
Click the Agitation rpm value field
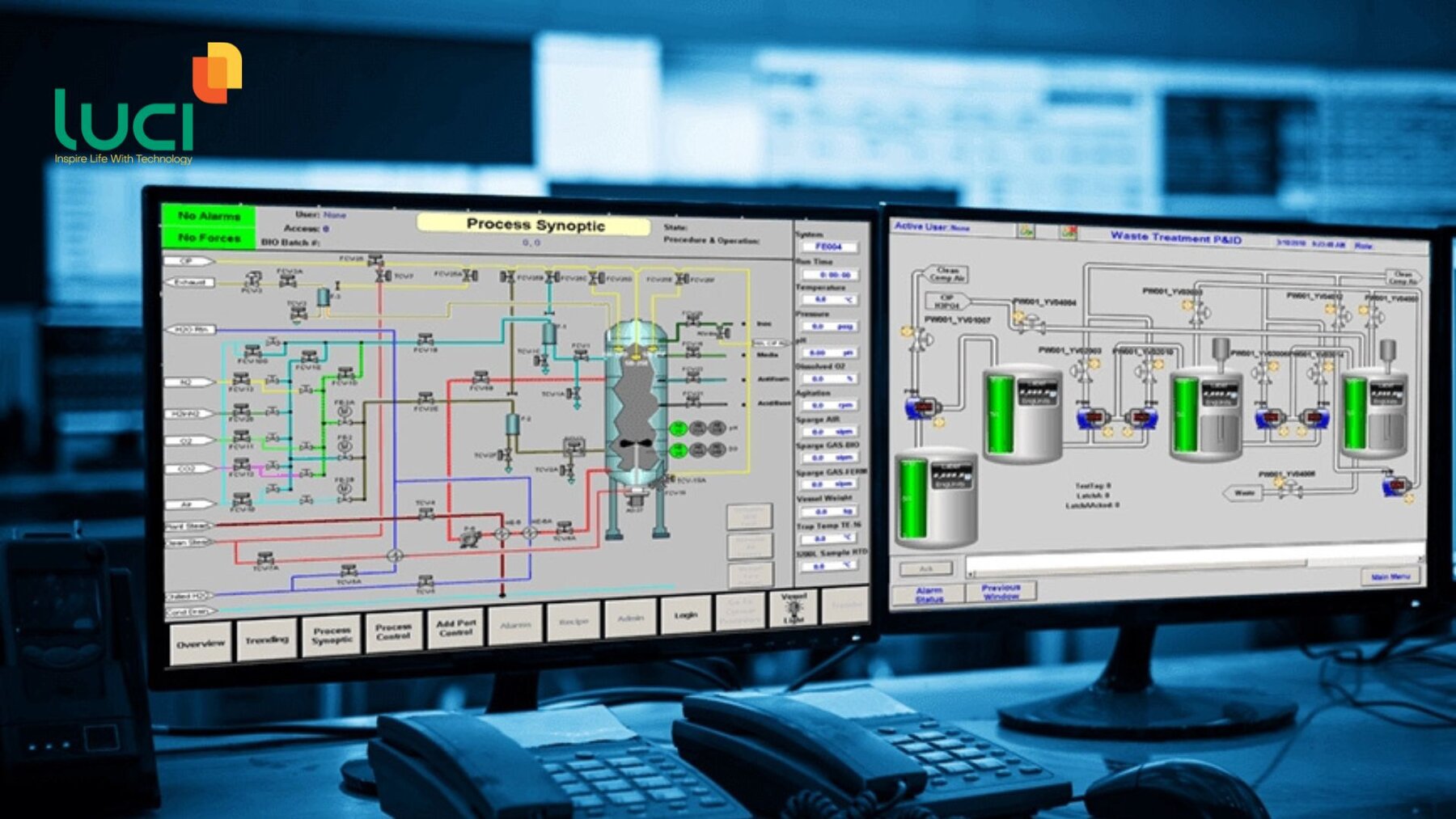[827, 405]
